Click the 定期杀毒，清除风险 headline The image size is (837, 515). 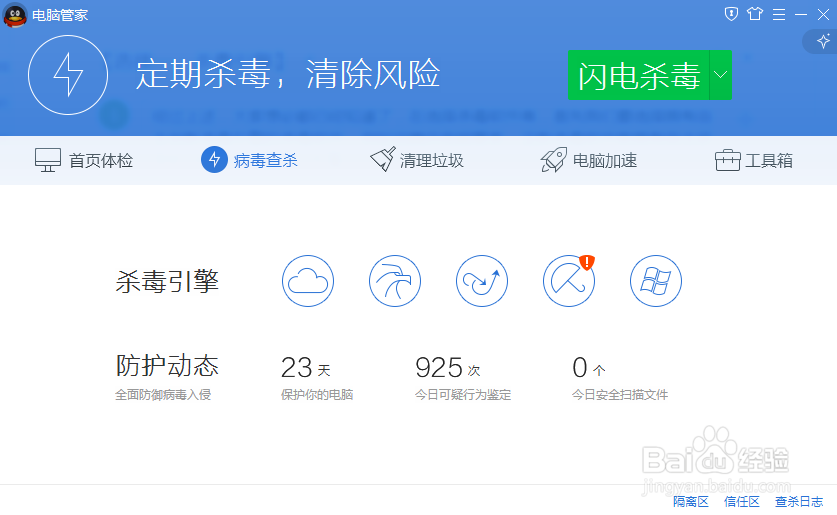tap(288, 74)
